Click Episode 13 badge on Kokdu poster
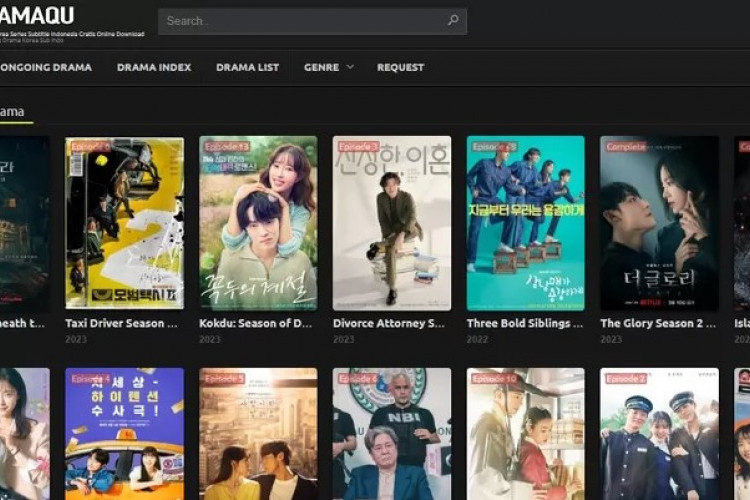 227,146
